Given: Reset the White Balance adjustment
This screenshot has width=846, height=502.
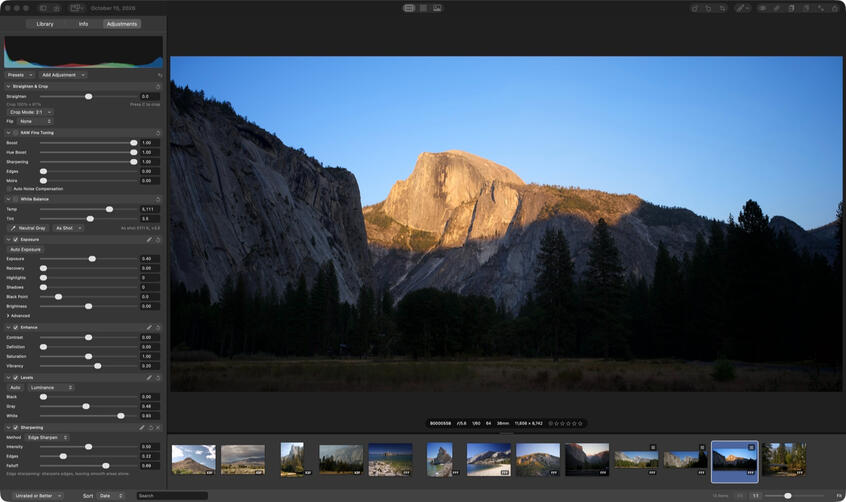Looking at the screenshot, I should pyautogui.click(x=158, y=199).
